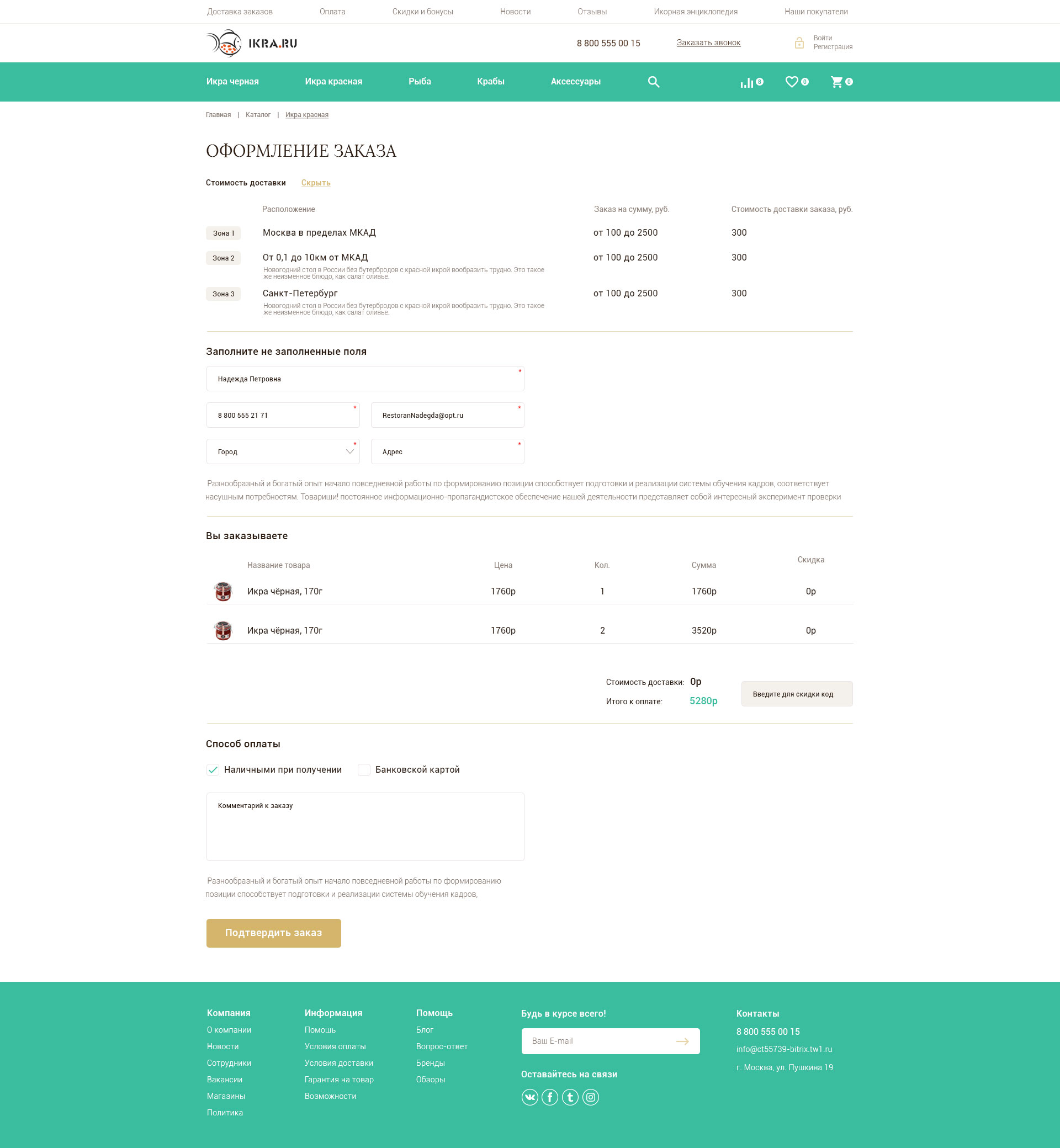Screen dimensions: 1060x1148
Task: Open the VK social icon
Action: click(529, 1097)
